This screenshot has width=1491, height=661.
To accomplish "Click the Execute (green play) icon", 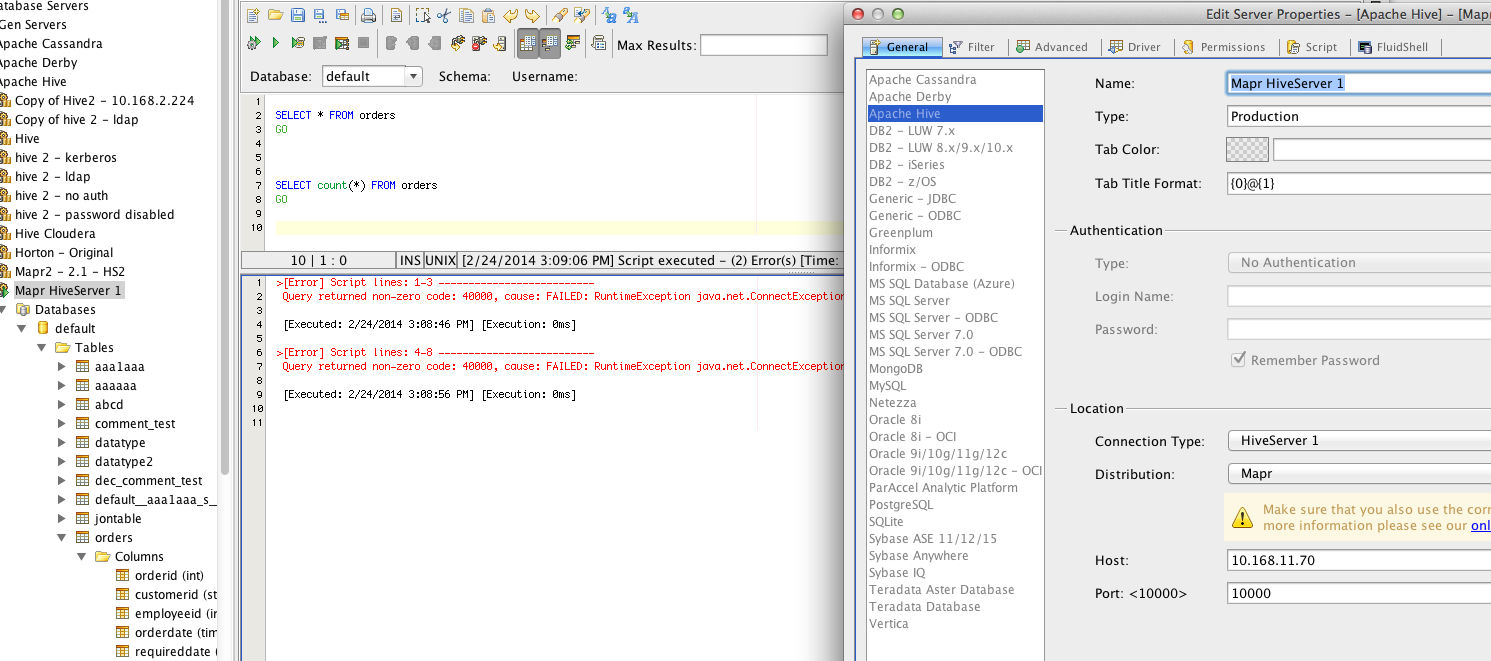I will coord(275,43).
